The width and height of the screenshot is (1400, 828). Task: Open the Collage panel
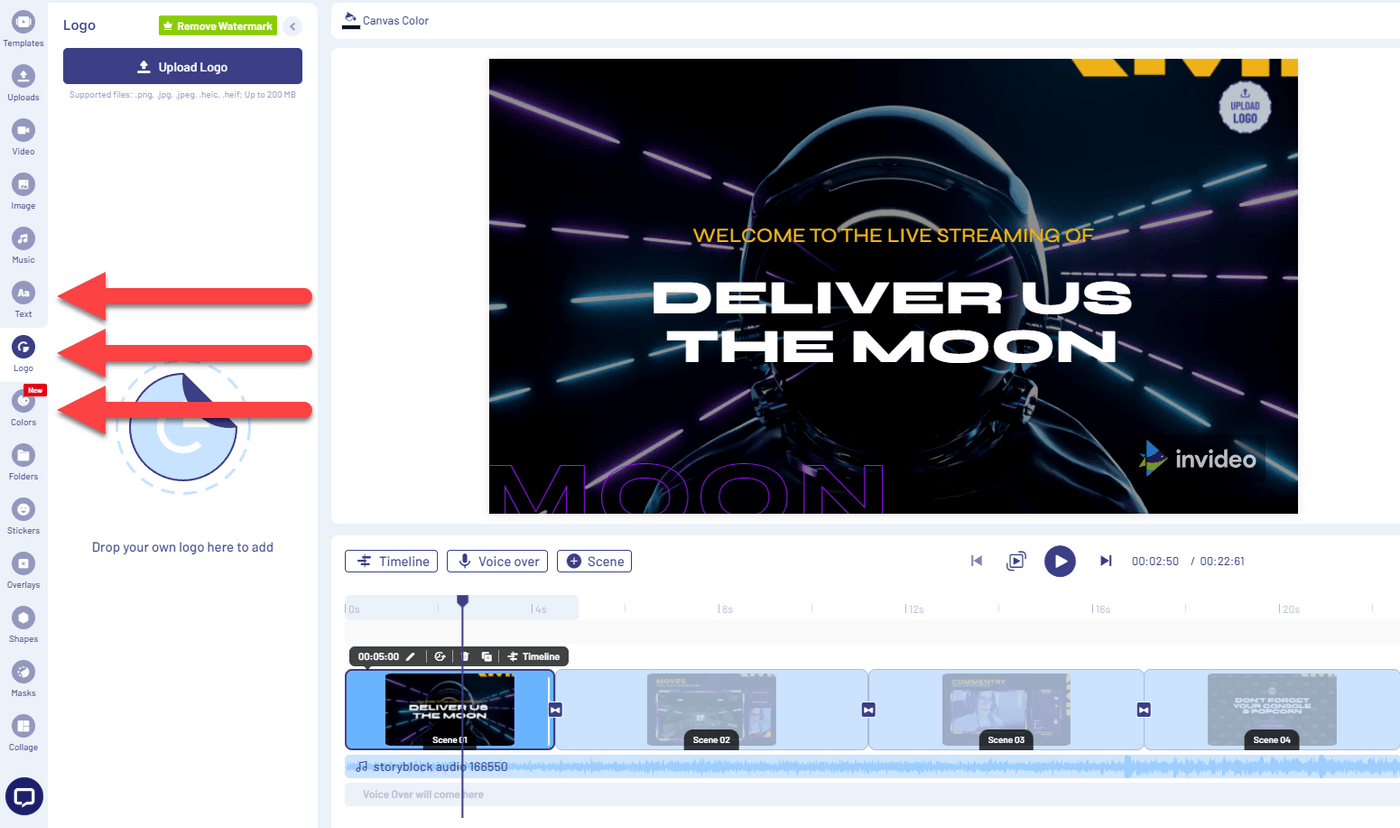click(x=23, y=731)
